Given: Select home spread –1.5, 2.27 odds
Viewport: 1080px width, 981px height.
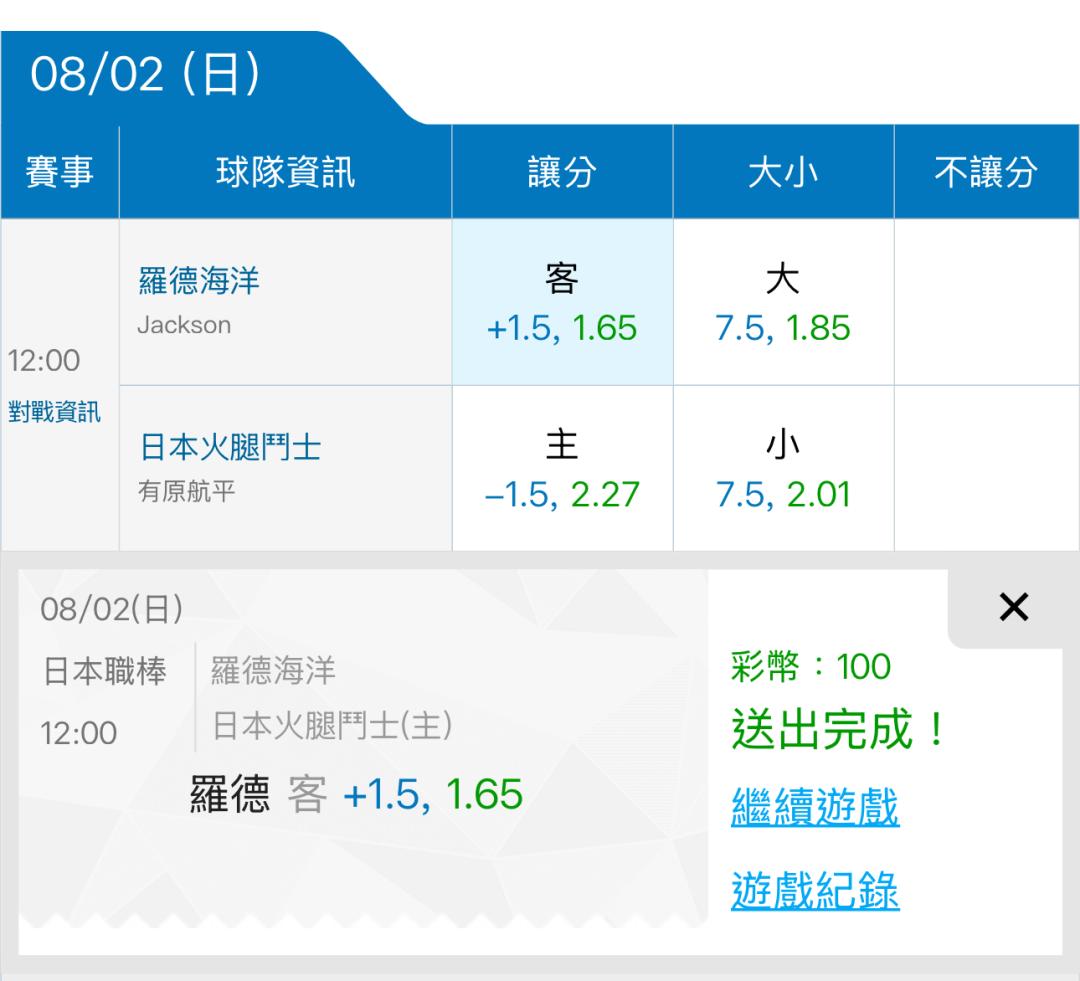Looking at the screenshot, I should (x=562, y=468).
